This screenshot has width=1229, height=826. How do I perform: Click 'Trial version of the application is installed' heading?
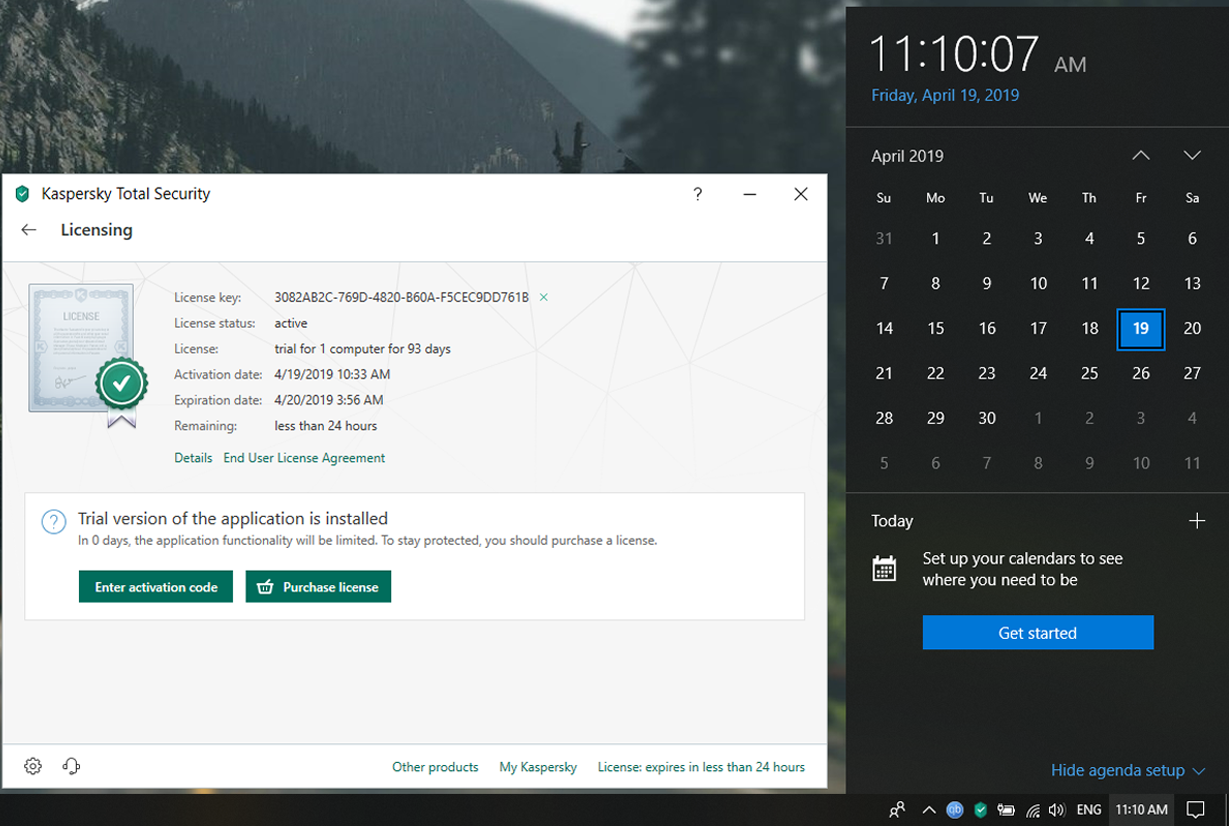tap(233, 519)
